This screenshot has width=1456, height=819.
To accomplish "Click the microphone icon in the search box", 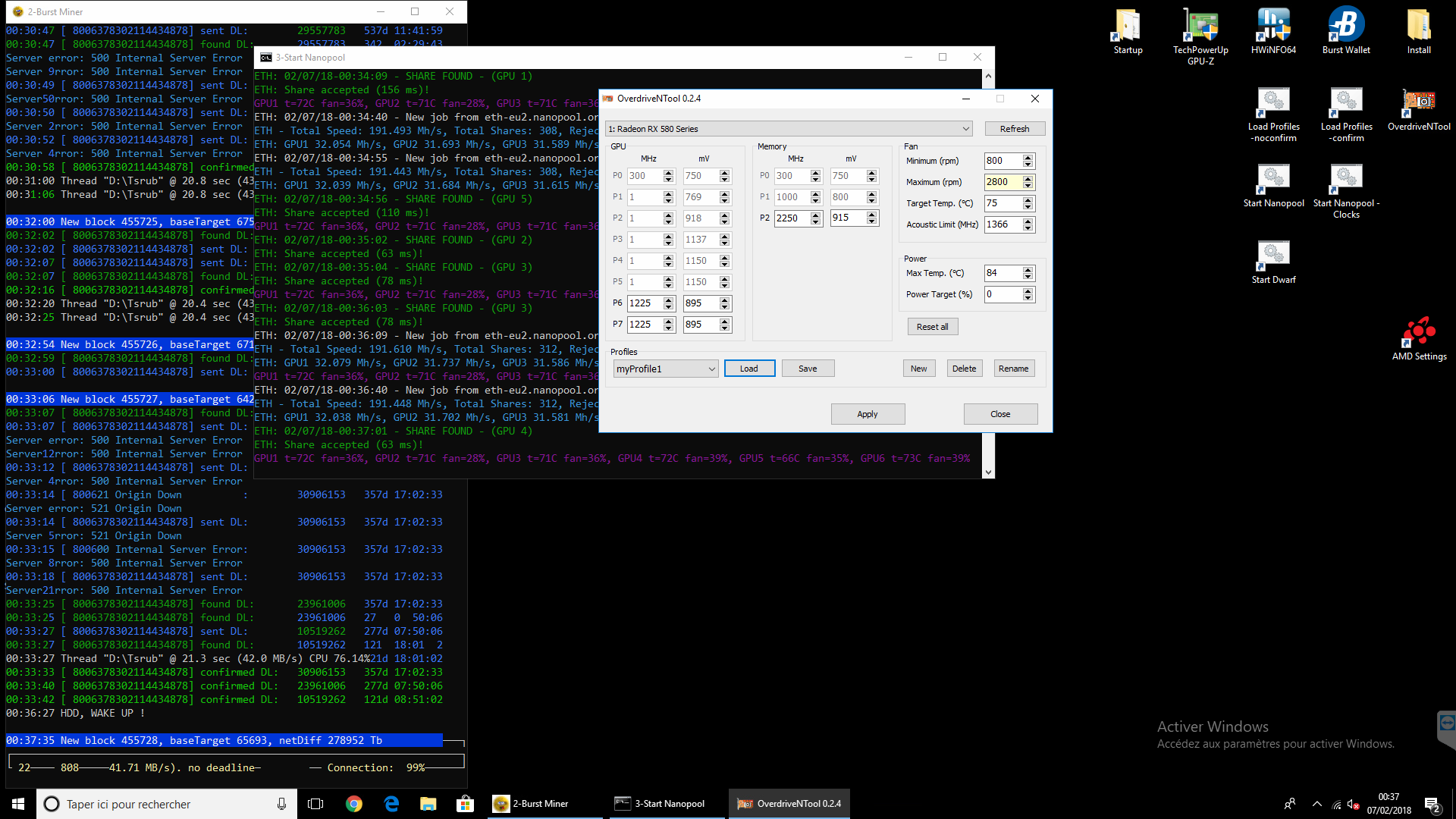I will pyautogui.click(x=281, y=804).
